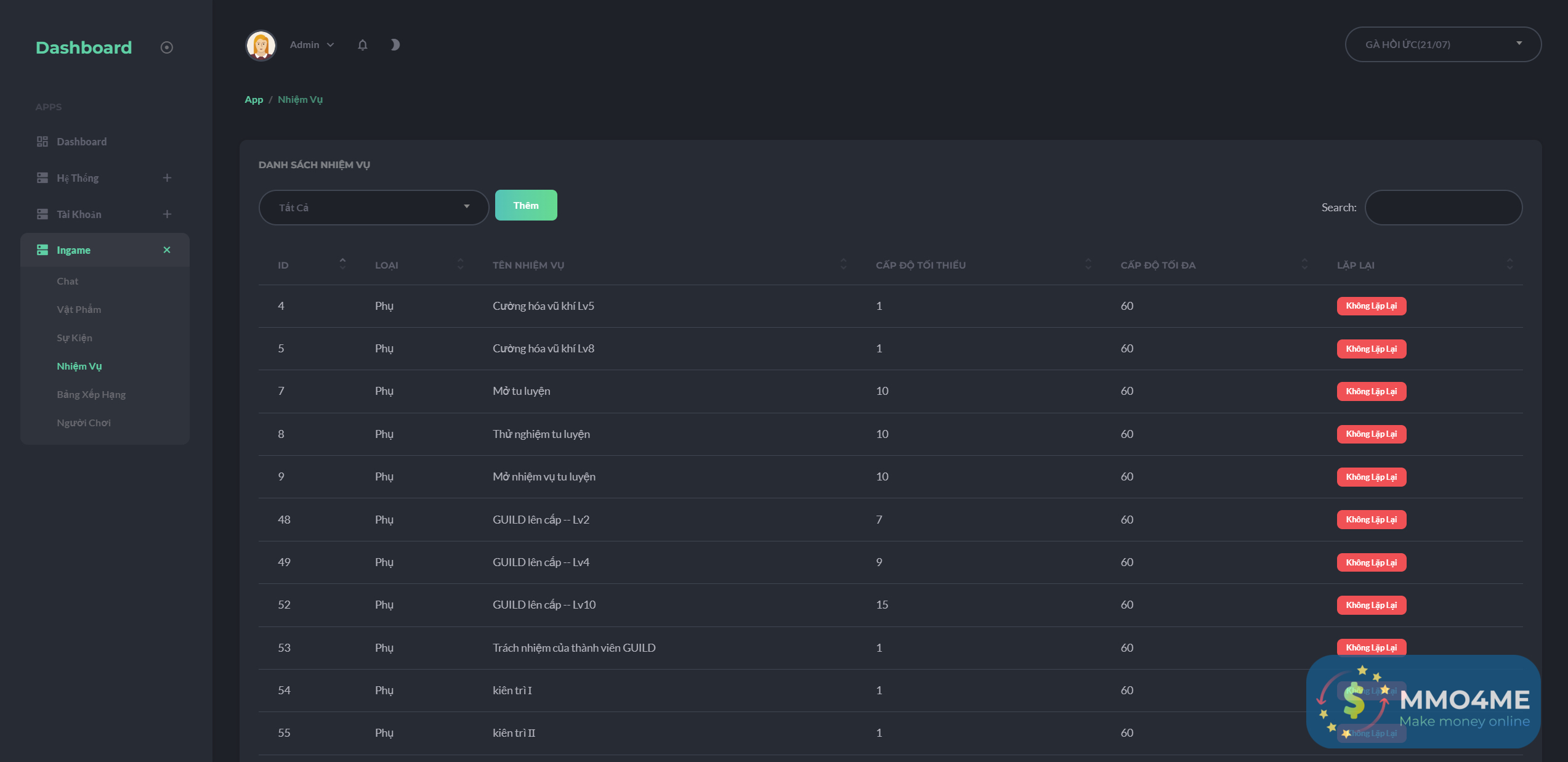Screen dimensions: 1568x762
Task: Select task name Cường hóa vũ khí Lv5
Action: pos(543,306)
